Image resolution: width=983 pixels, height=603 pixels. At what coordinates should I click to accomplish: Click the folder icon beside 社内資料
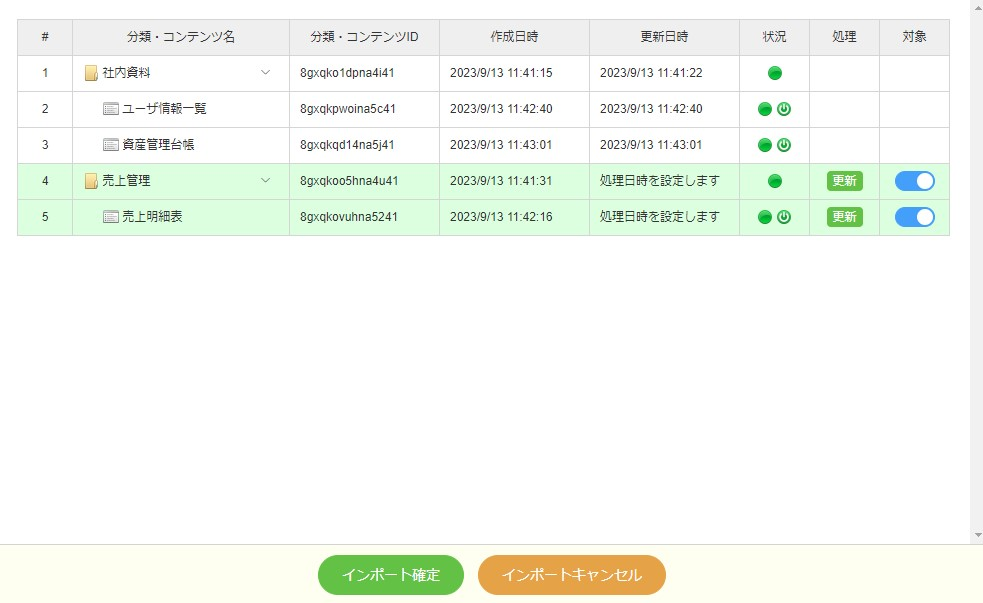tap(91, 73)
